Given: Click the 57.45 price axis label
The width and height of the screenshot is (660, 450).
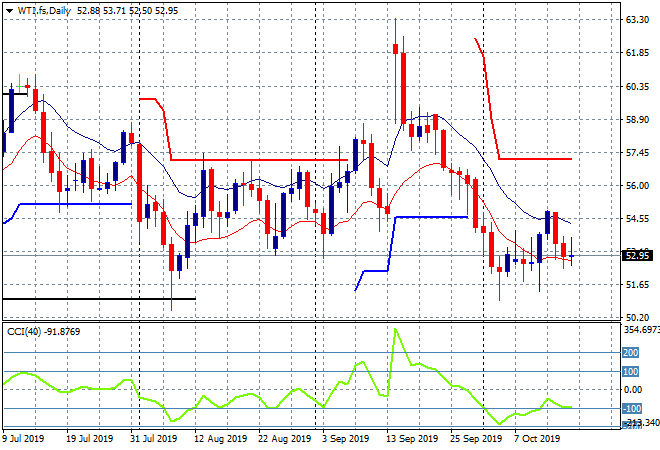Looking at the screenshot, I should point(637,152).
